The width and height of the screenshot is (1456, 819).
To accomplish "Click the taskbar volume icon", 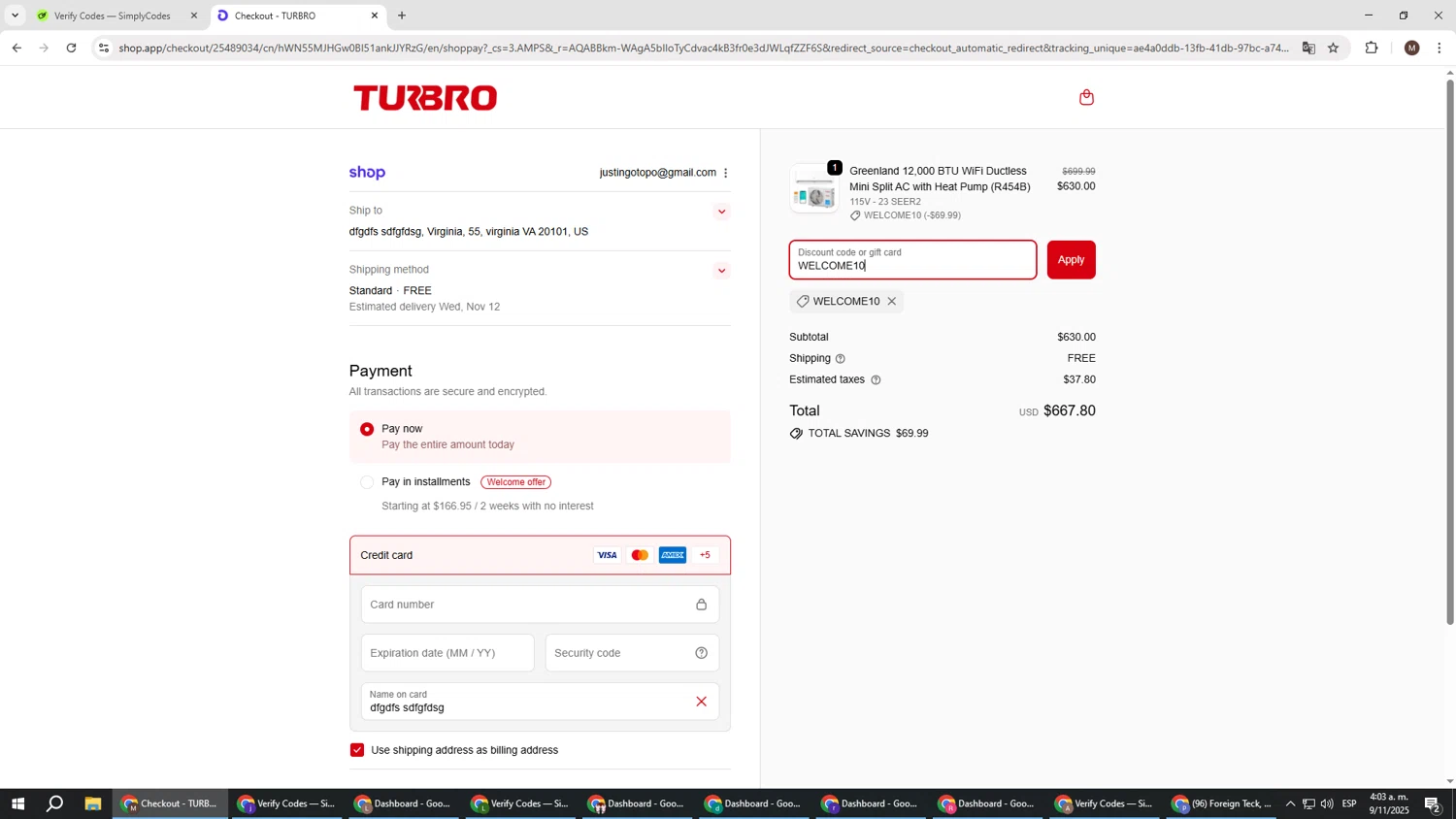I will (x=1327, y=803).
